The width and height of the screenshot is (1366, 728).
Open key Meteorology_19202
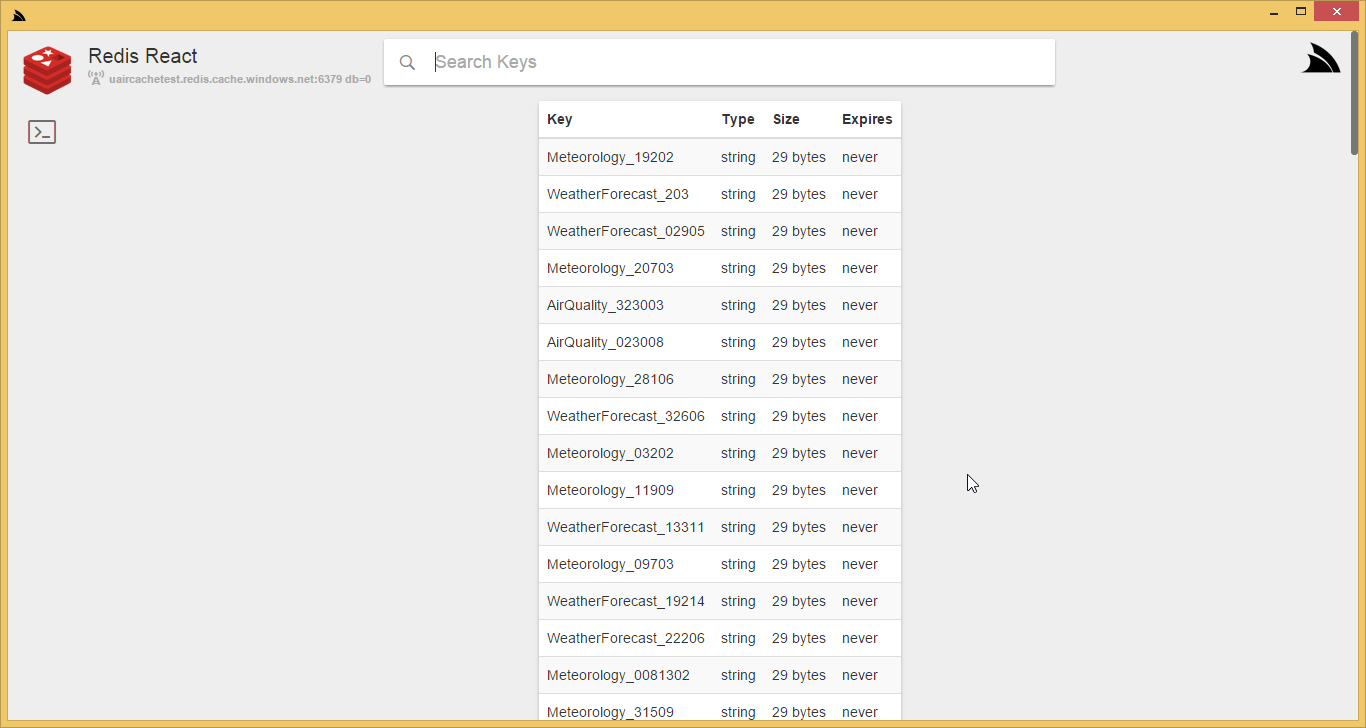[x=610, y=157]
